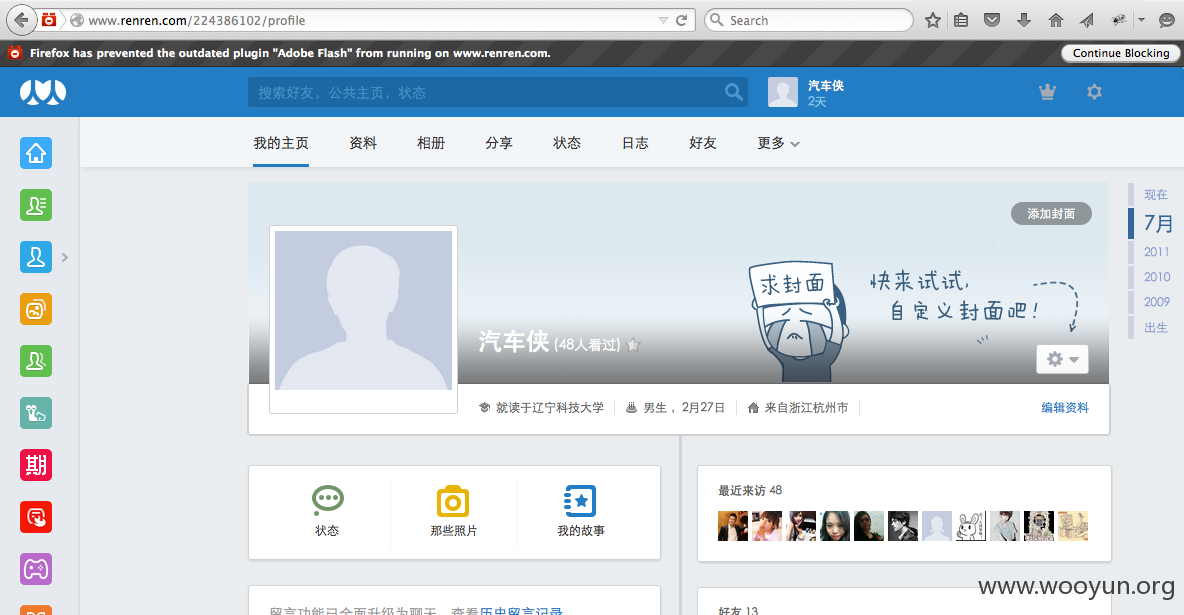
Task: Click the Renren logo icon
Action: [x=43, y=92]
